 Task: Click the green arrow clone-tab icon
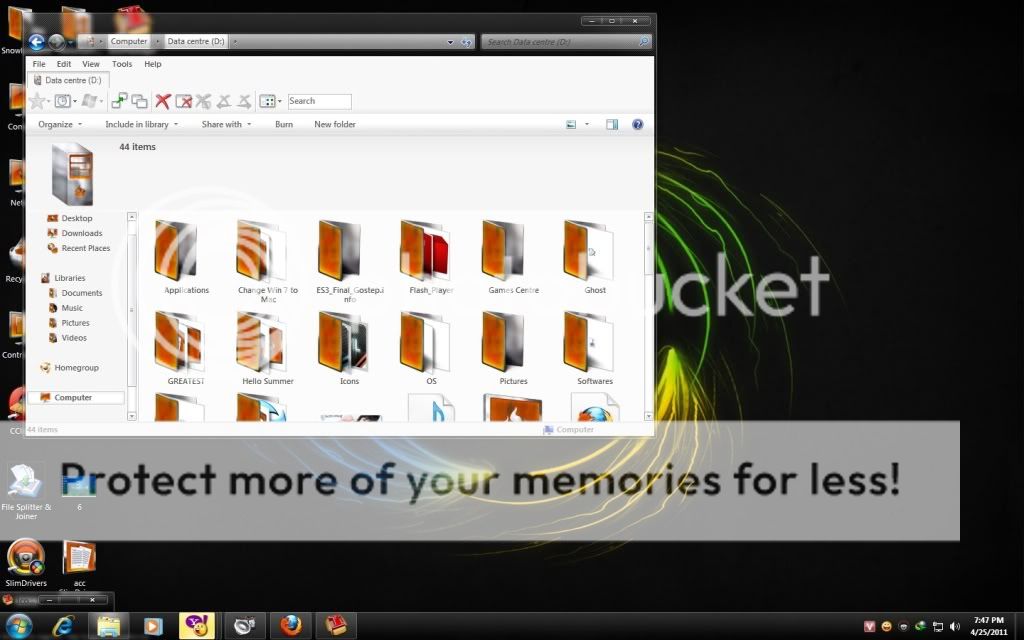119,101
